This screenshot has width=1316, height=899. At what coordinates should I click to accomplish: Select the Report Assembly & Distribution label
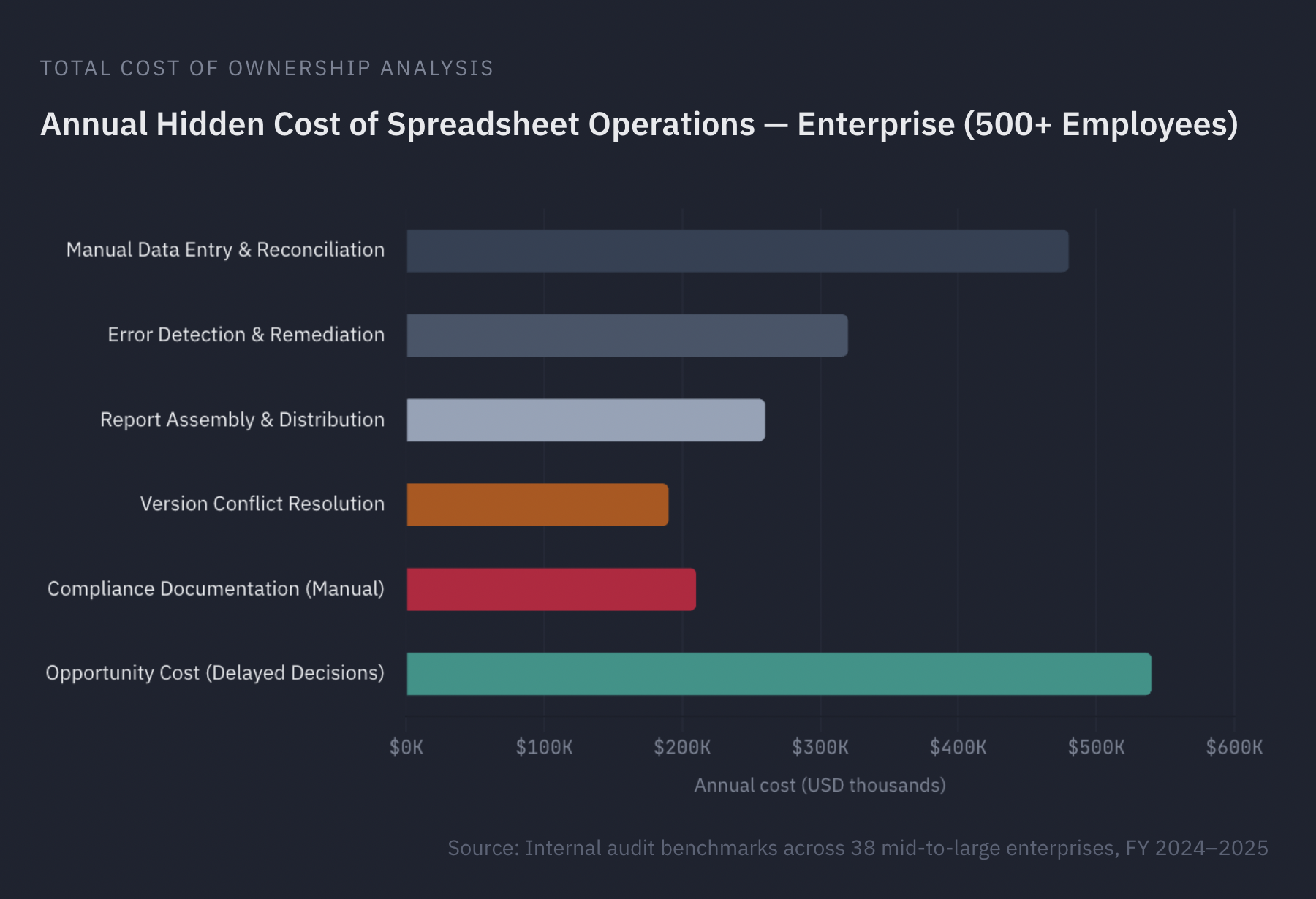tap(242, 419)
